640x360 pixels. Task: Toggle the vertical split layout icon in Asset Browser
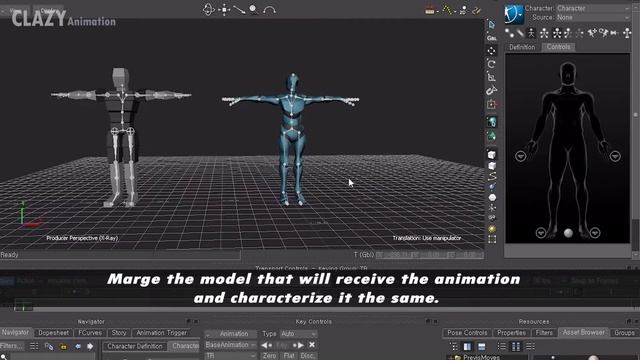(467, 347)
